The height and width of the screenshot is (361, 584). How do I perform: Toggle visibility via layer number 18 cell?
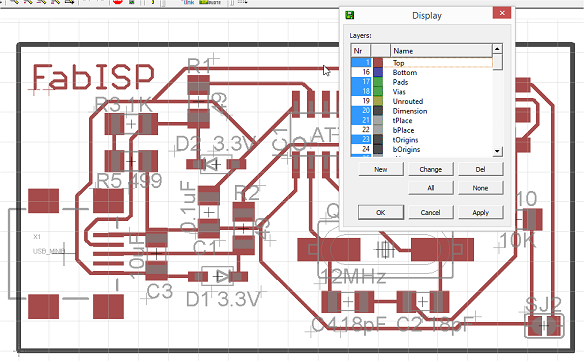tap(361, 92)
